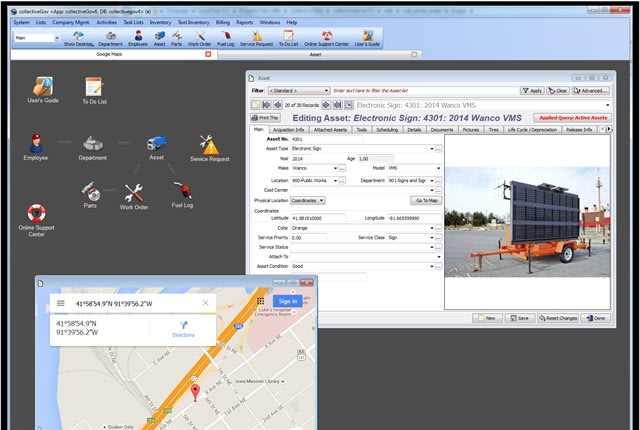Image resolution: width=640 pixels, height=430 pixels.
Task: Open the Employee icon in the workflow diagram
Action: 36,142
